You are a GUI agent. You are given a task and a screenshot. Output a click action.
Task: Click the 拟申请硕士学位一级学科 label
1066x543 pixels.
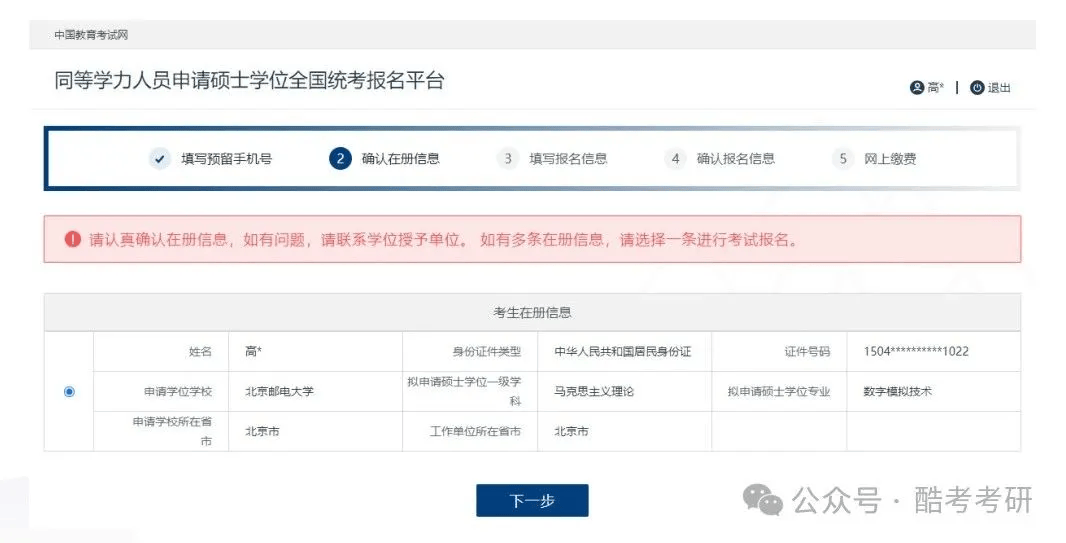[x=464, y=391]
